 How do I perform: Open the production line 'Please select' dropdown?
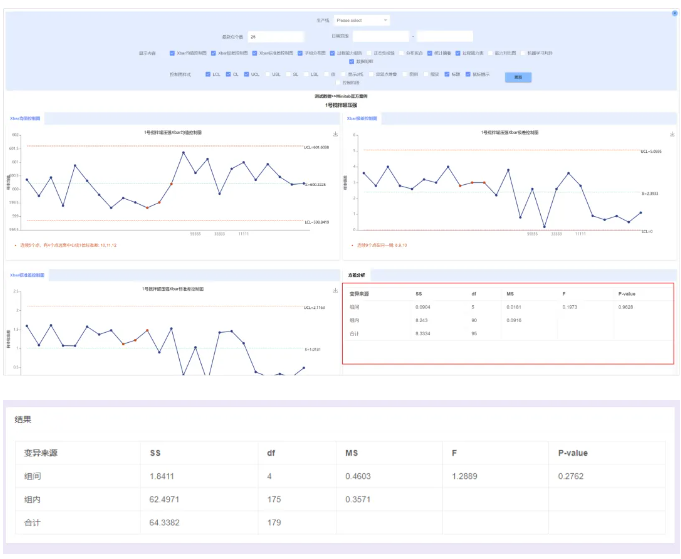(x=362, y=19)
